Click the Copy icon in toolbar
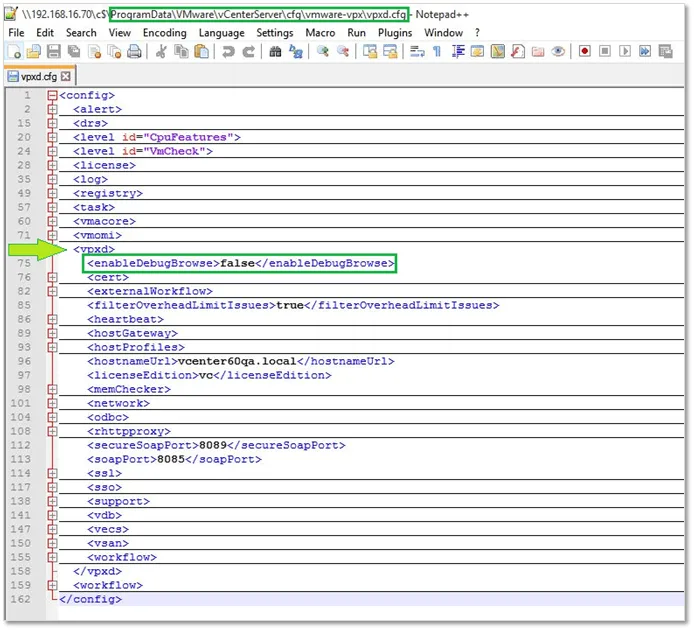The image size is (694, 630). pyautogui.click(x=181, y=52)
